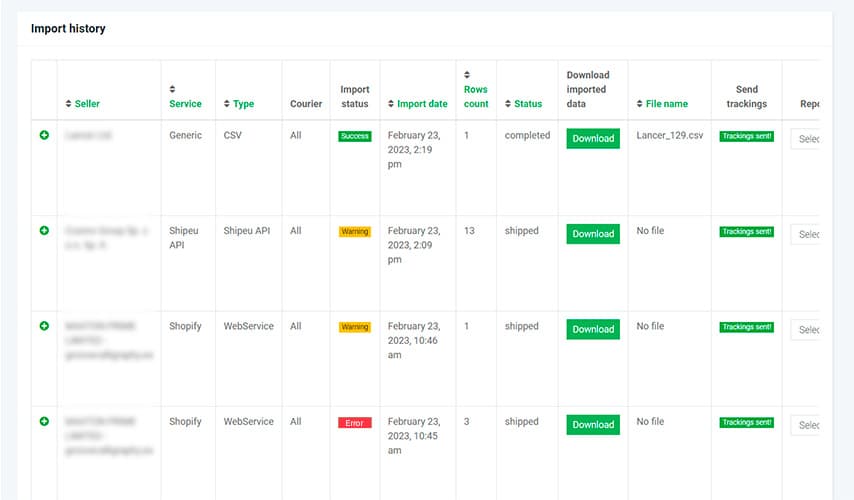Click the 'completed' status cell
The height and width of the screenshot is (500, 854).
click(x=527, y=135)
